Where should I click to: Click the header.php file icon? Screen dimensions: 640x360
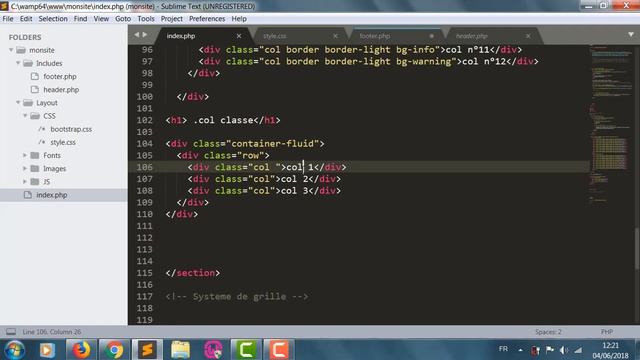[35, 89]
